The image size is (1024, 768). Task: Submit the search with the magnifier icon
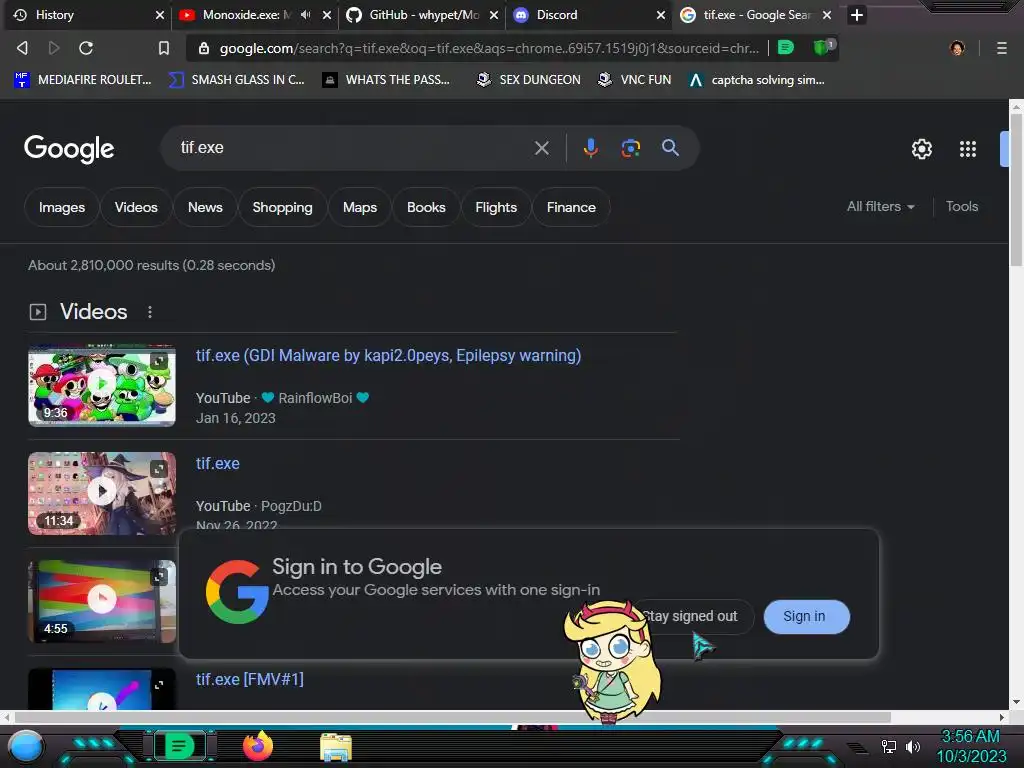coord(670,148)
